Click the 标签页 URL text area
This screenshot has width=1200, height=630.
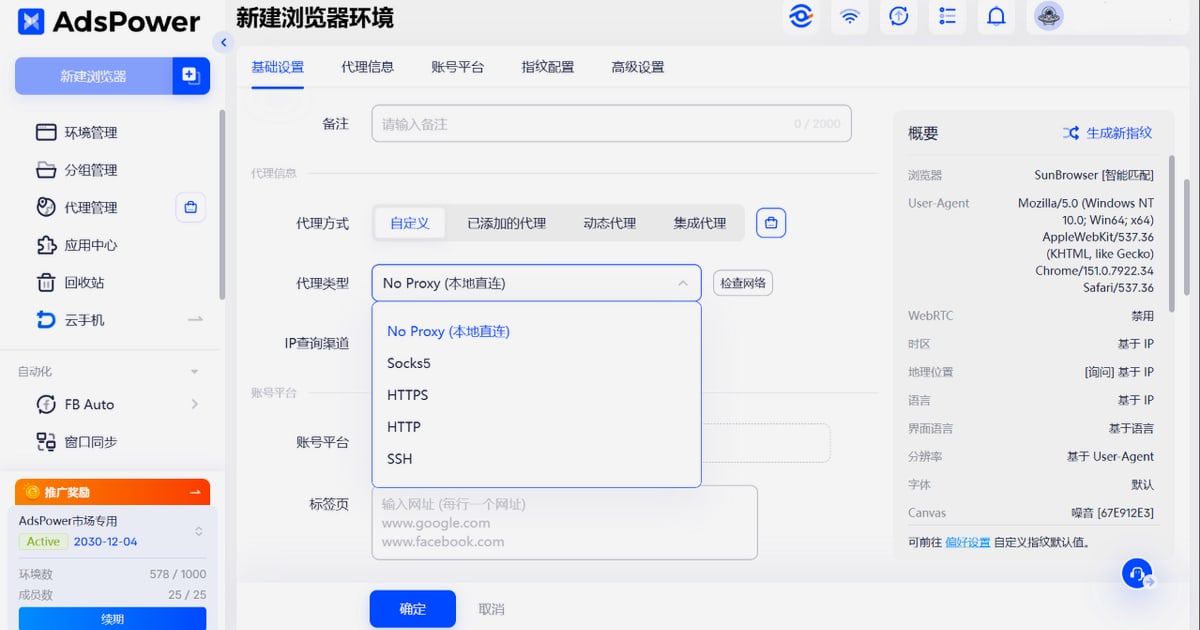pyautogui.click(x=564, y=522)
